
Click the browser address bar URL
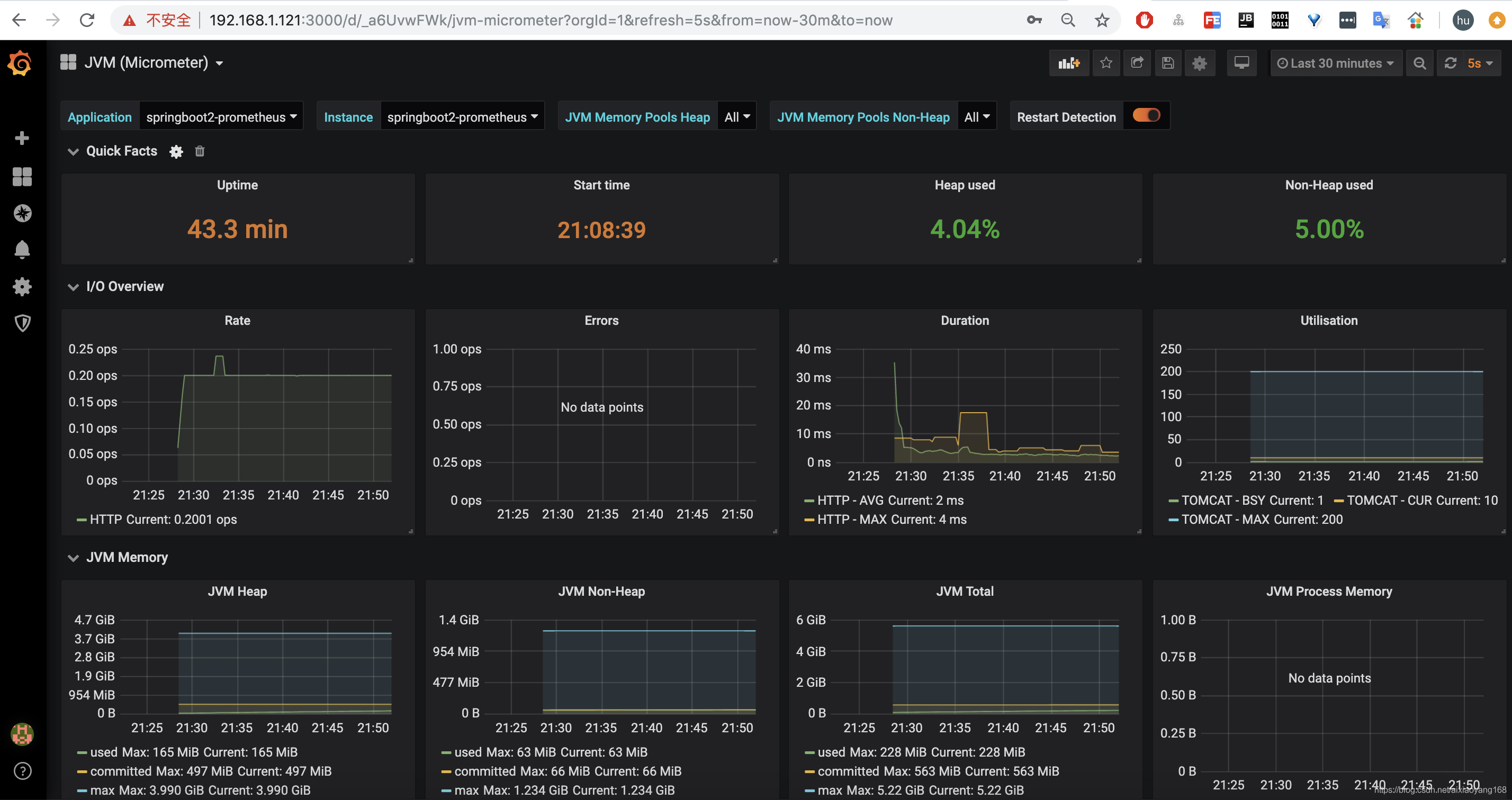pos(550,20)
